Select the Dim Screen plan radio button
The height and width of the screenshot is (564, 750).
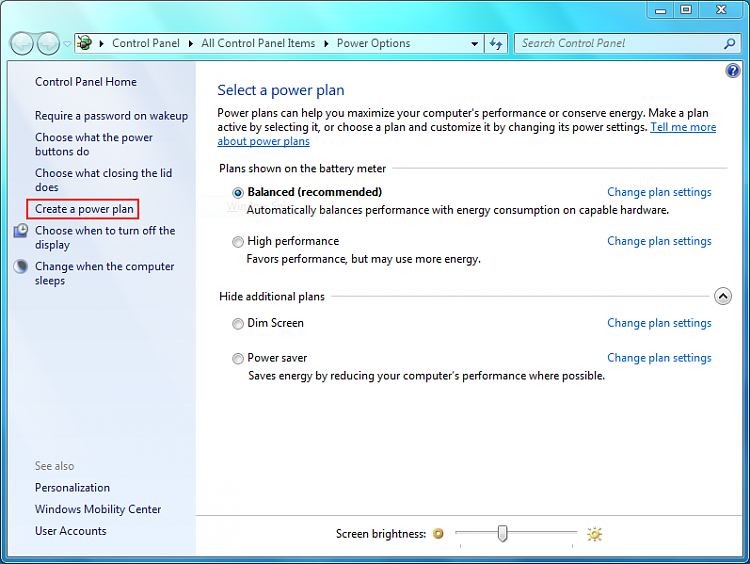(238, 324)
